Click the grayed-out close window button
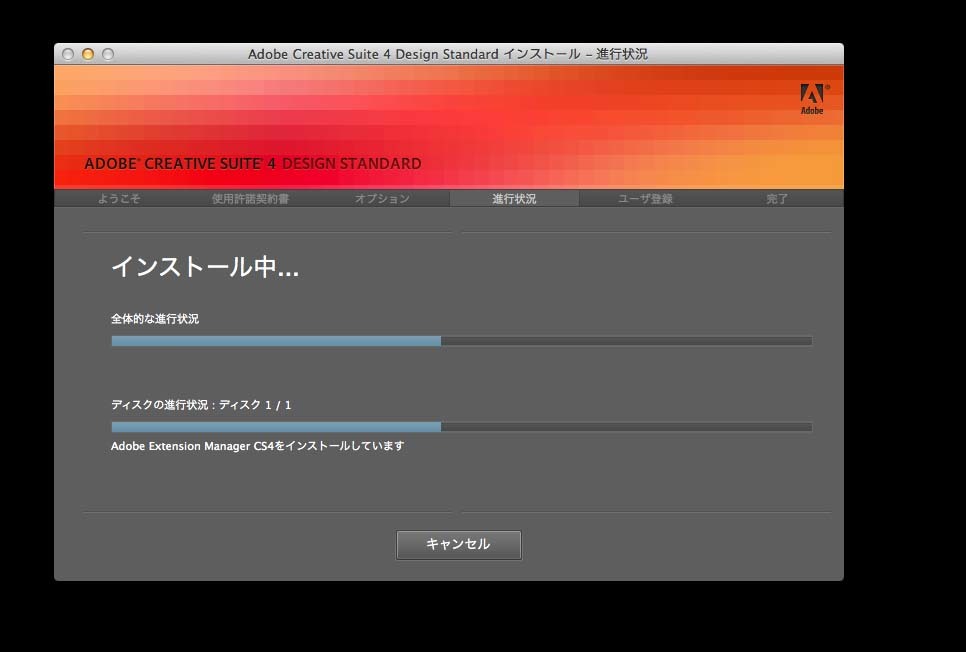The image size is (966, 652). click(68, 54)
